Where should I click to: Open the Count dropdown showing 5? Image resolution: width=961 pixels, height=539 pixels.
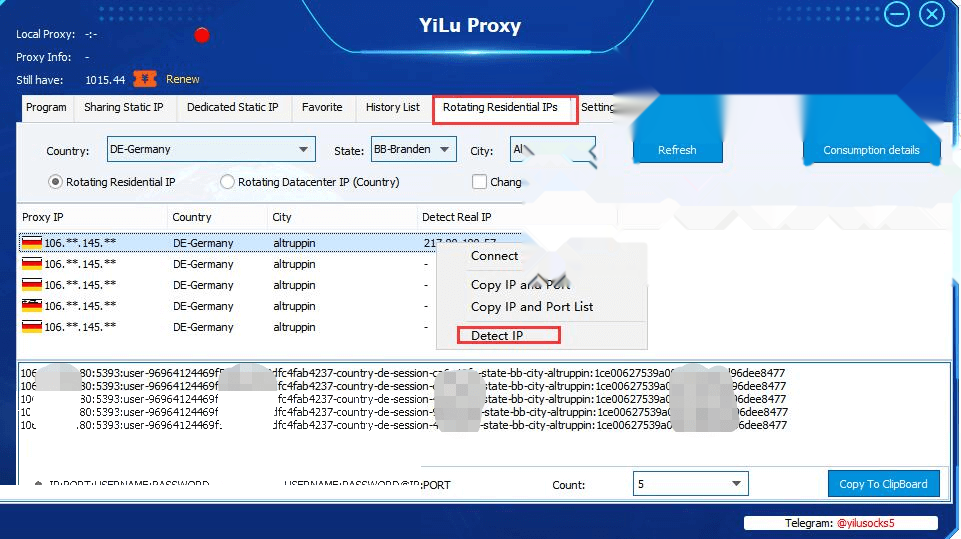pos(690,484)
